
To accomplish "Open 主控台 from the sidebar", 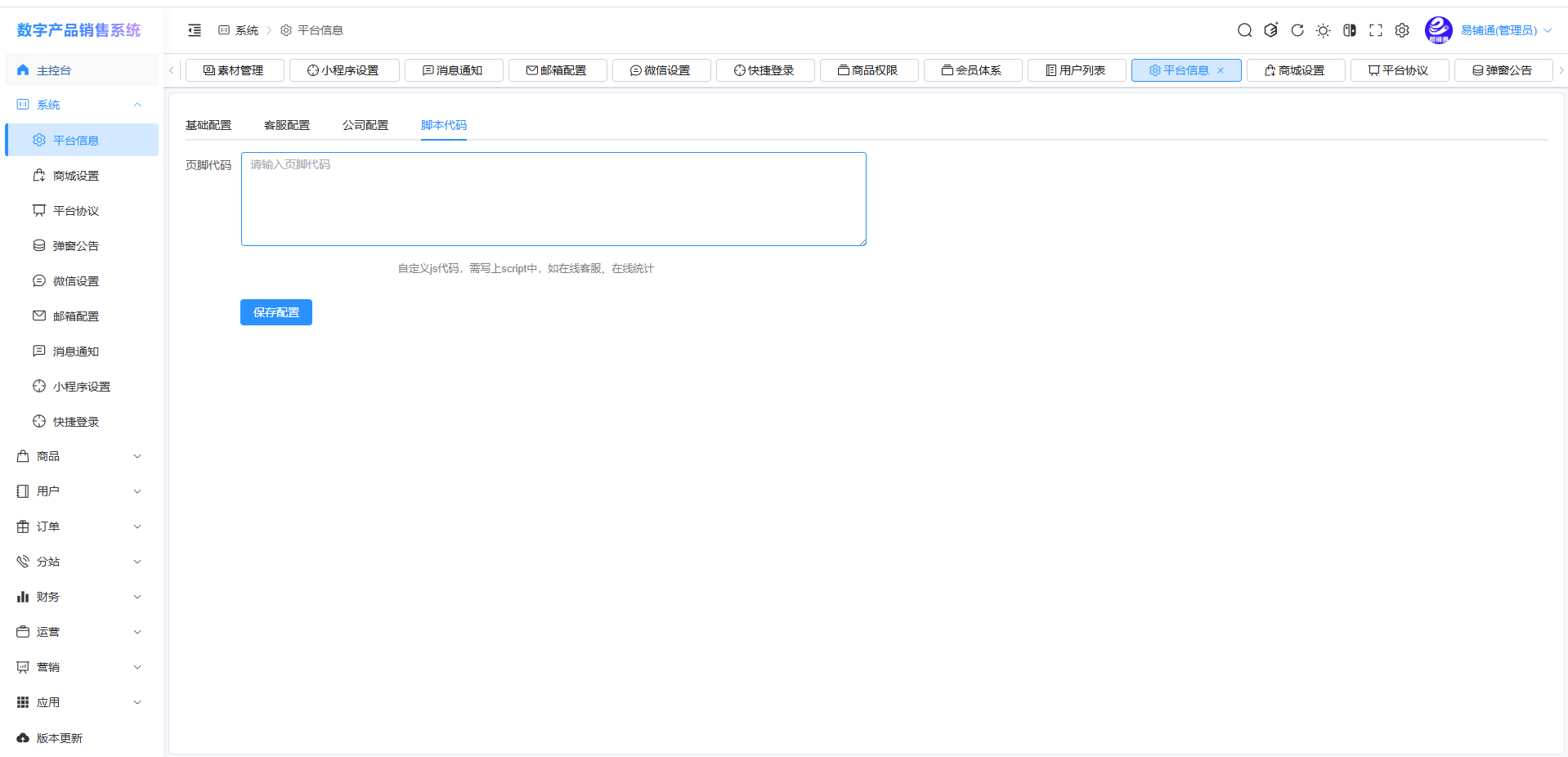I will [54, 70].
